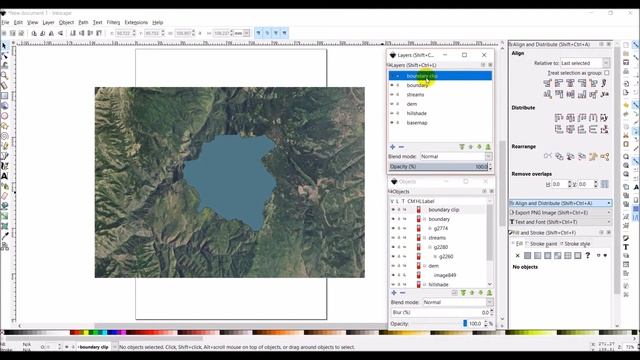Select the Ellipse tool

tap(4, 116)
